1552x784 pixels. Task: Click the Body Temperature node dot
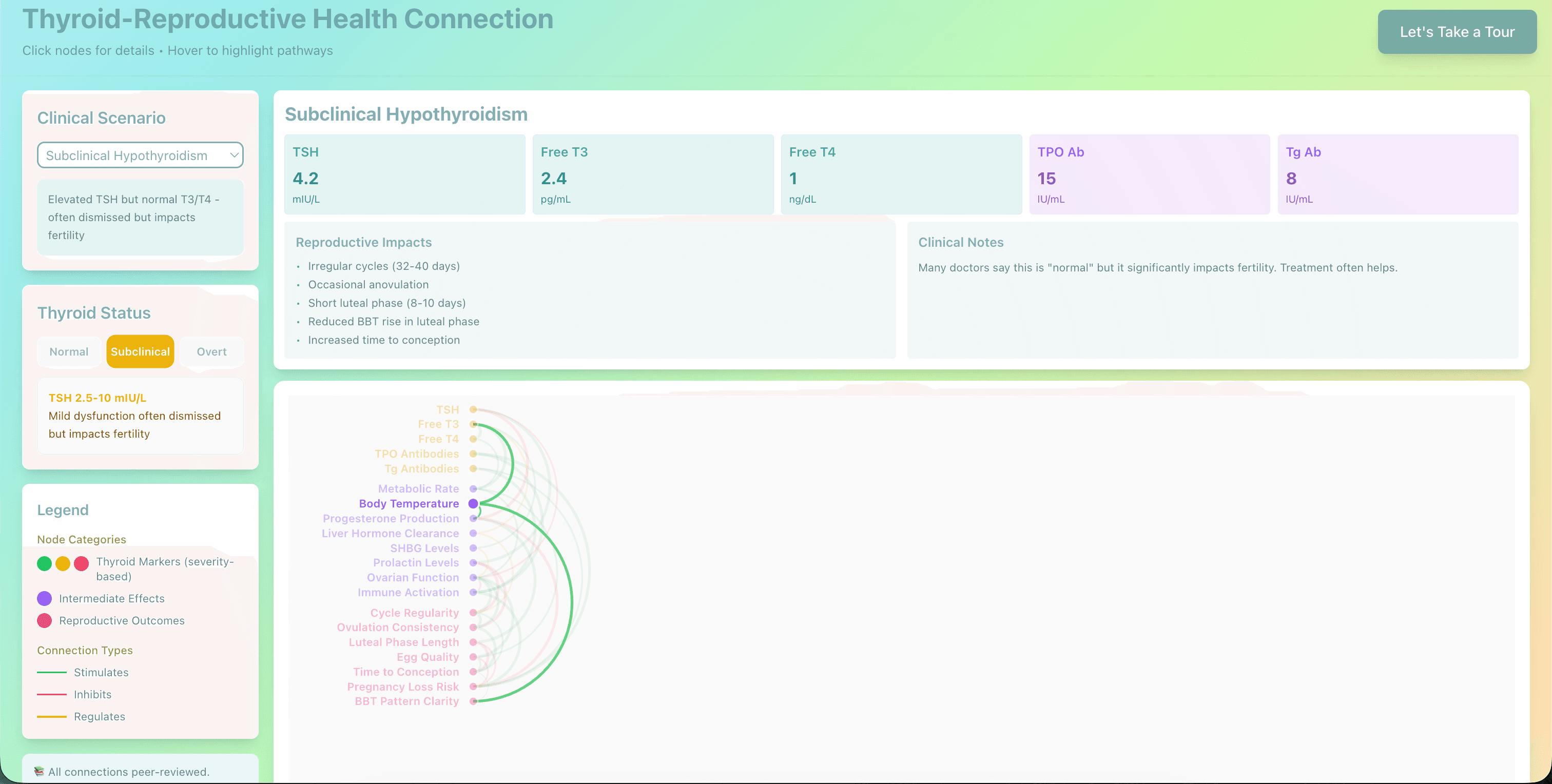474,503
